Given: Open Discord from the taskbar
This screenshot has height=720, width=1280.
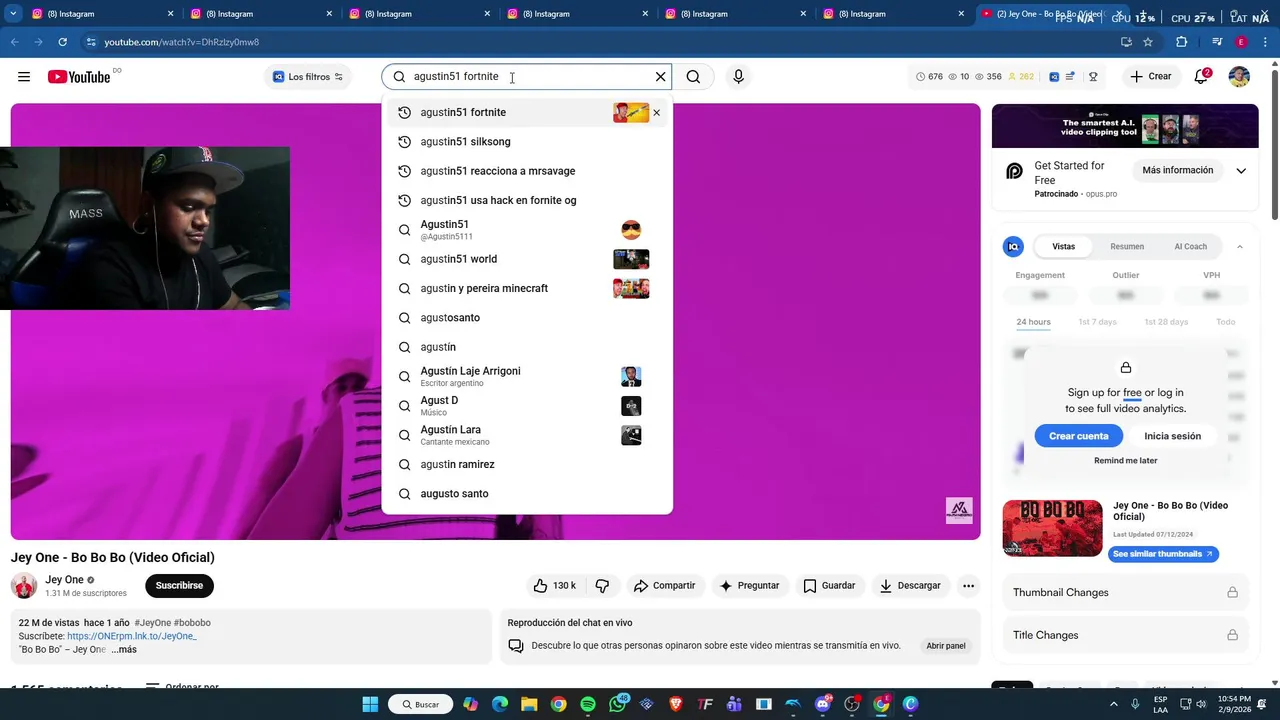Looking at the screenshot, I should point(823,704).
